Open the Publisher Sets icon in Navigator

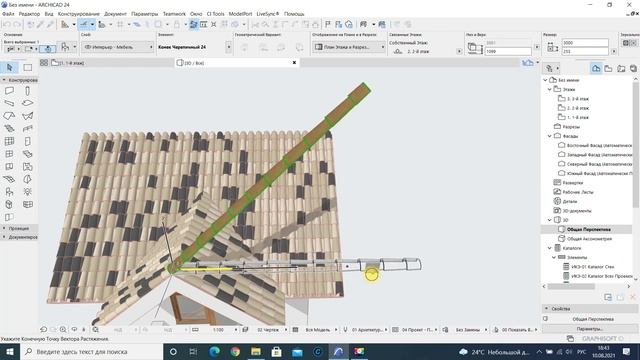tap(633, 68)
